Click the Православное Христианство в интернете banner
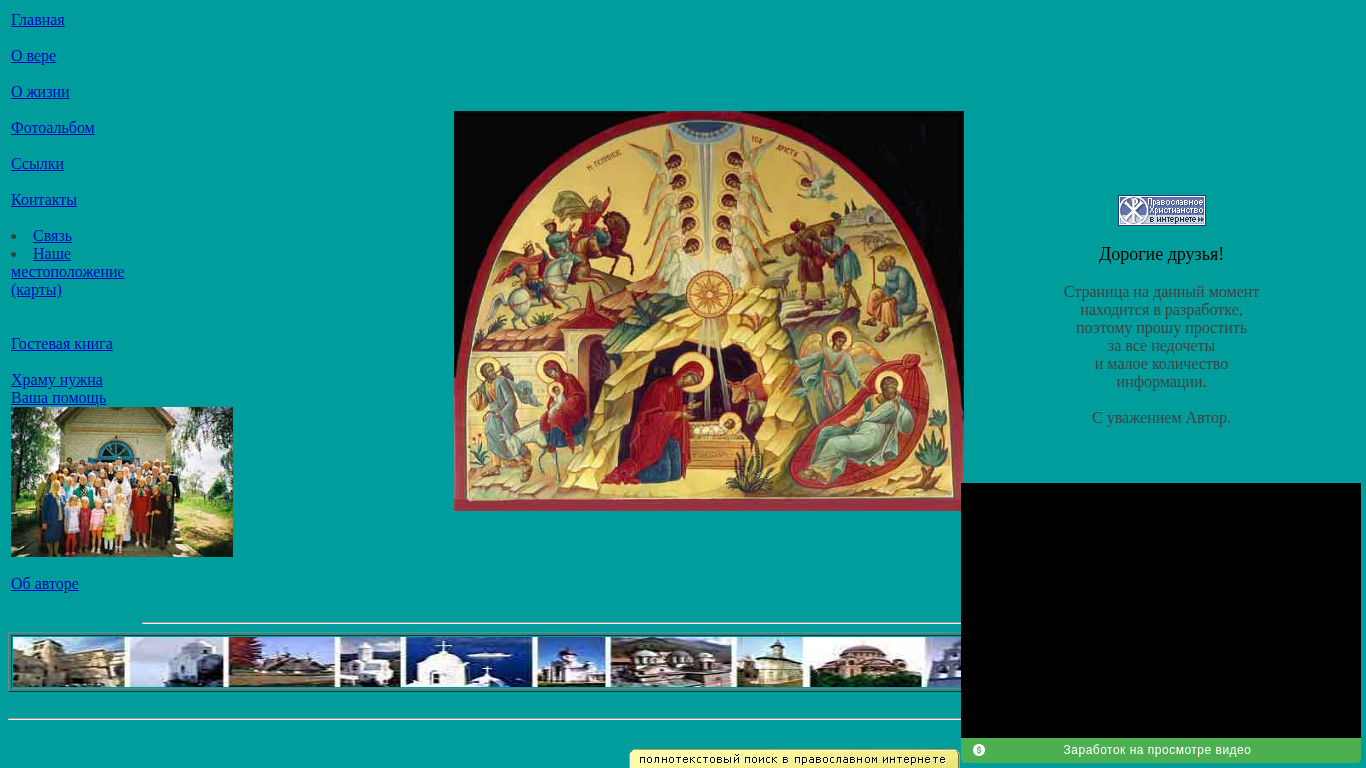 tap(1162, 210)
